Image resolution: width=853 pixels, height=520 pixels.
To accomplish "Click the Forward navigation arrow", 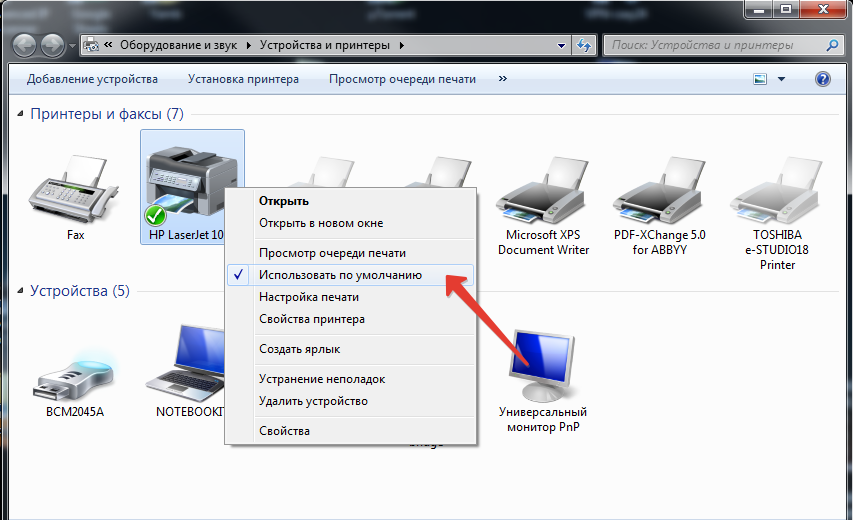I will 52,46.
